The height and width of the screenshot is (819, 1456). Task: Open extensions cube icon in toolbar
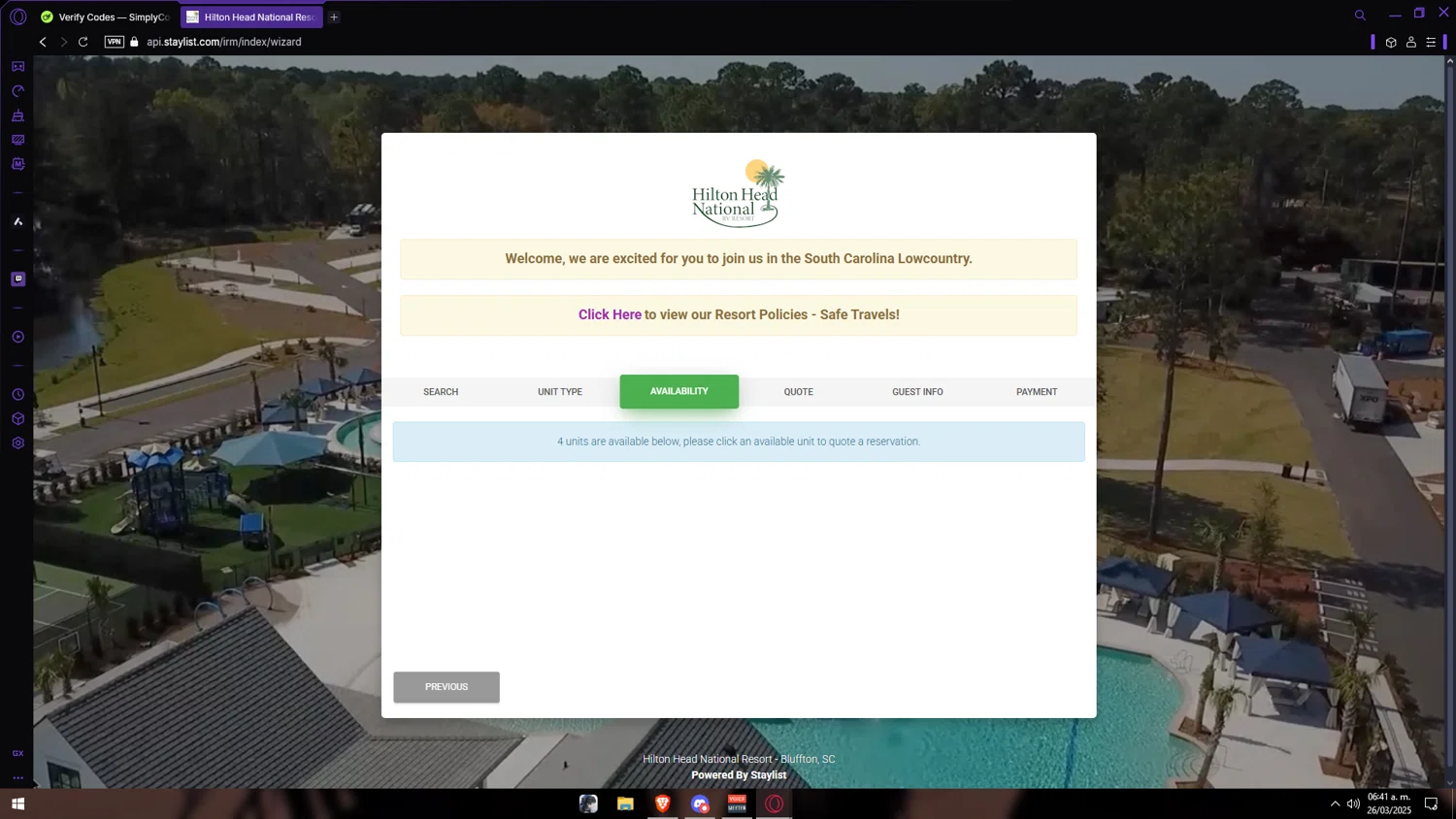(1391, 42)
